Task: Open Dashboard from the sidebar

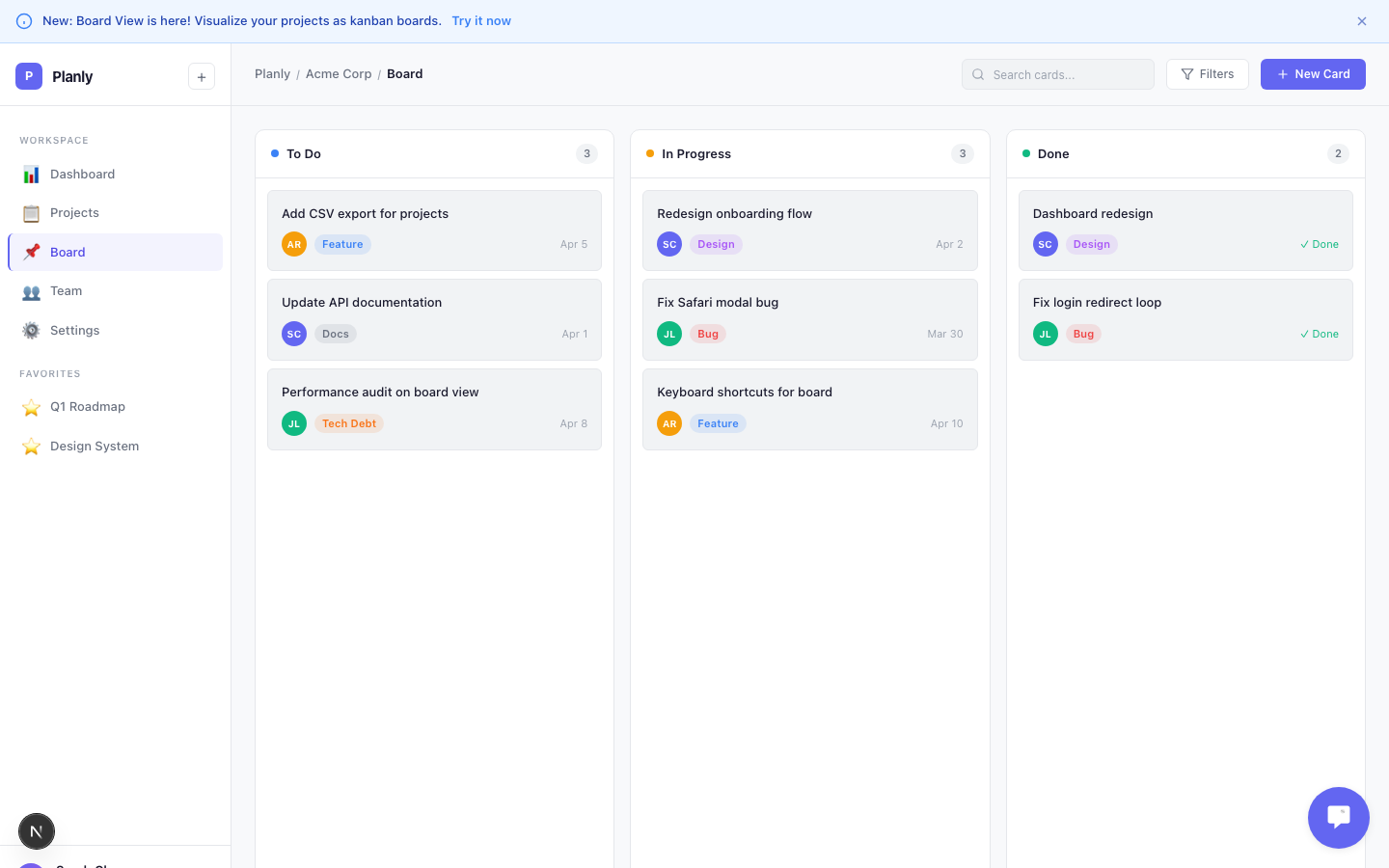Action: [82, 175]
